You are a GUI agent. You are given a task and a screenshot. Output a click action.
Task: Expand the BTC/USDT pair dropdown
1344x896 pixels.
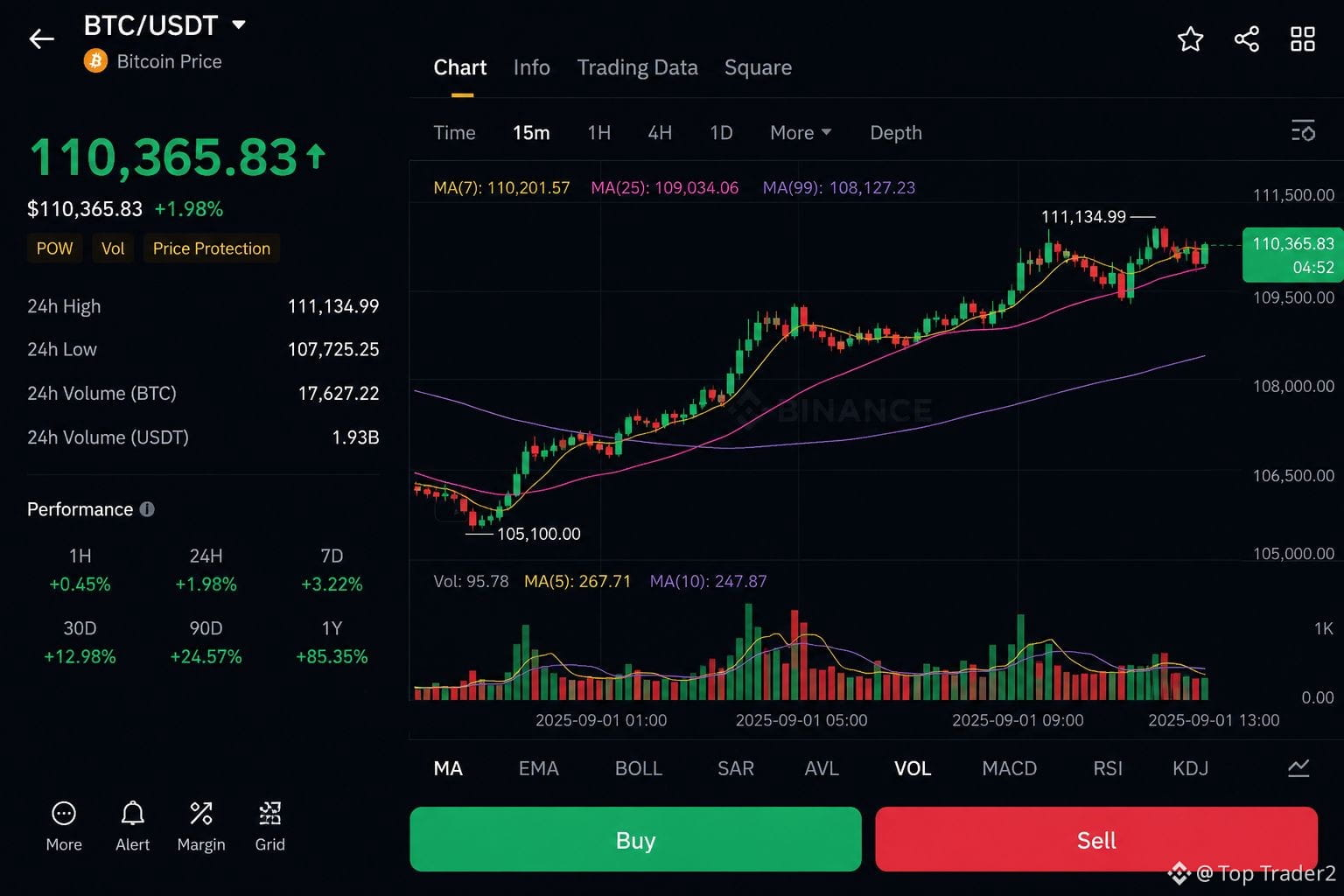pos(239,25)
